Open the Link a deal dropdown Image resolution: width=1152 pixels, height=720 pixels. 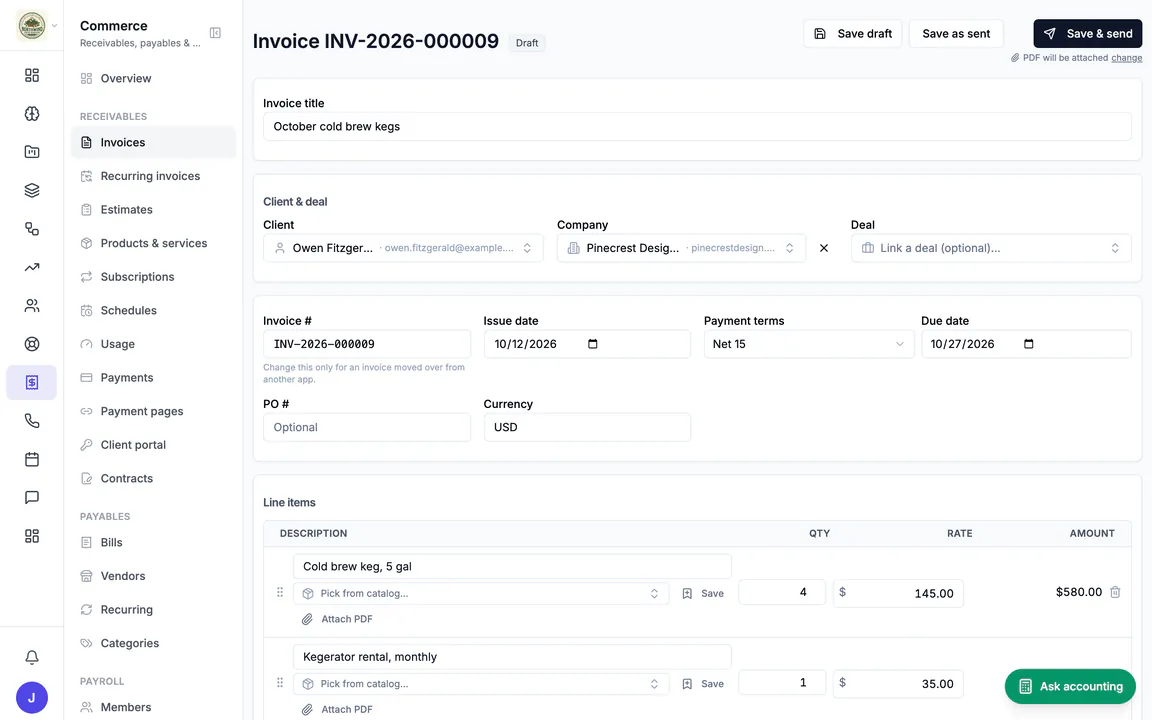coord(991,248)
